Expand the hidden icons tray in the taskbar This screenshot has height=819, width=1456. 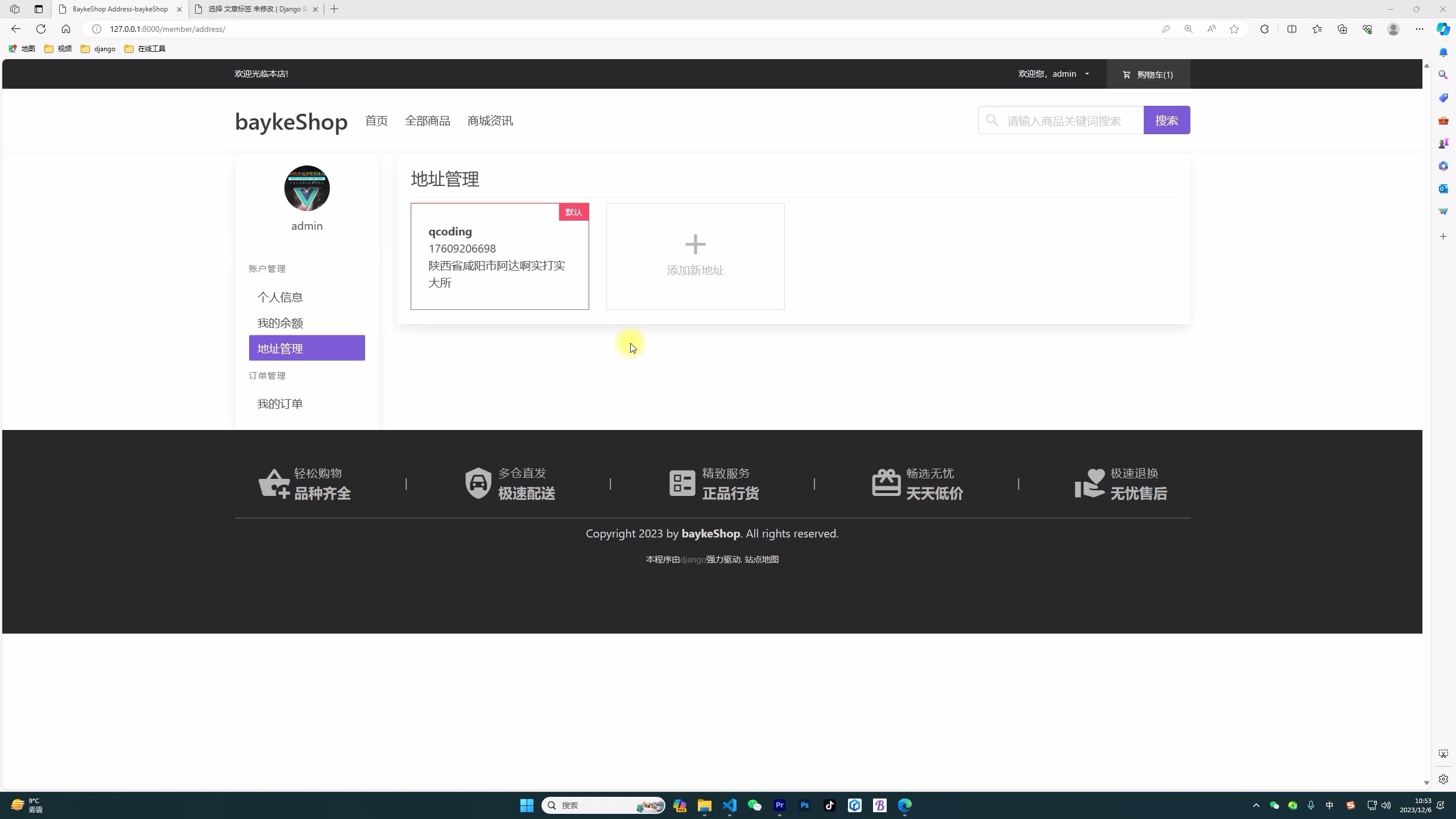(1255, 805)
